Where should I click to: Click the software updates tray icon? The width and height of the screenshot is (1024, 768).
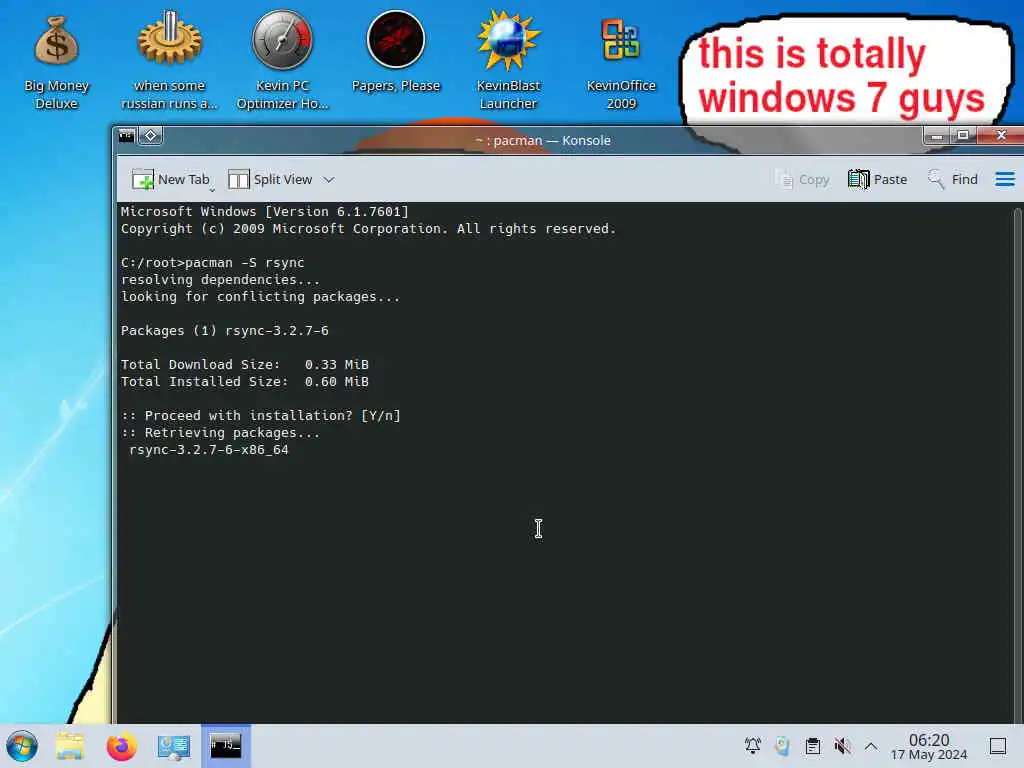click(x=782, y=745)
